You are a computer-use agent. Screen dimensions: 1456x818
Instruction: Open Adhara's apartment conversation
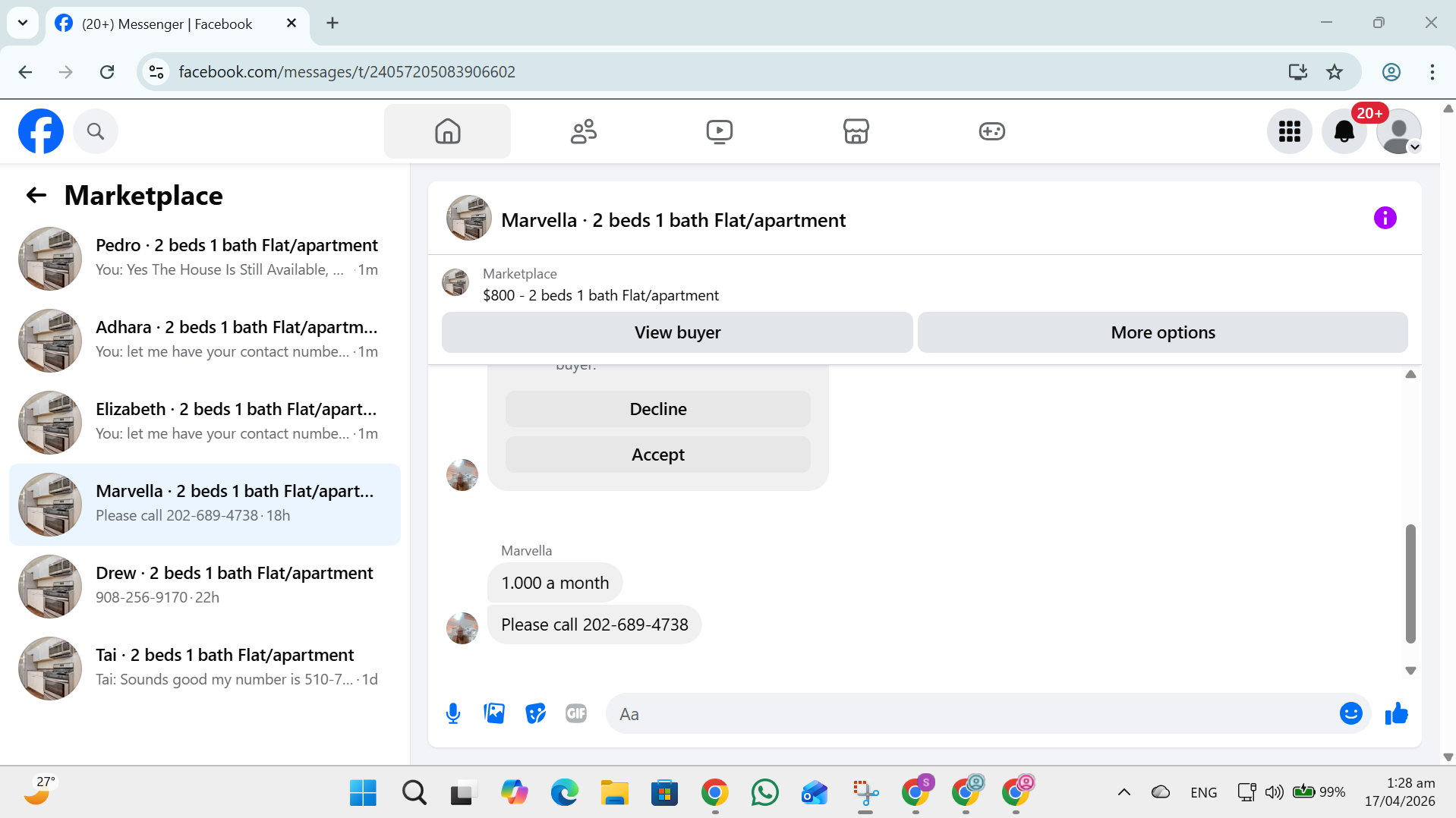click(x=205, y=340)
